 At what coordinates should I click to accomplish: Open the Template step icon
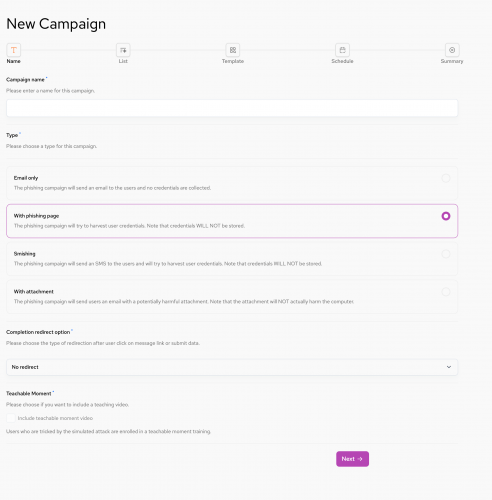[233, 50]
